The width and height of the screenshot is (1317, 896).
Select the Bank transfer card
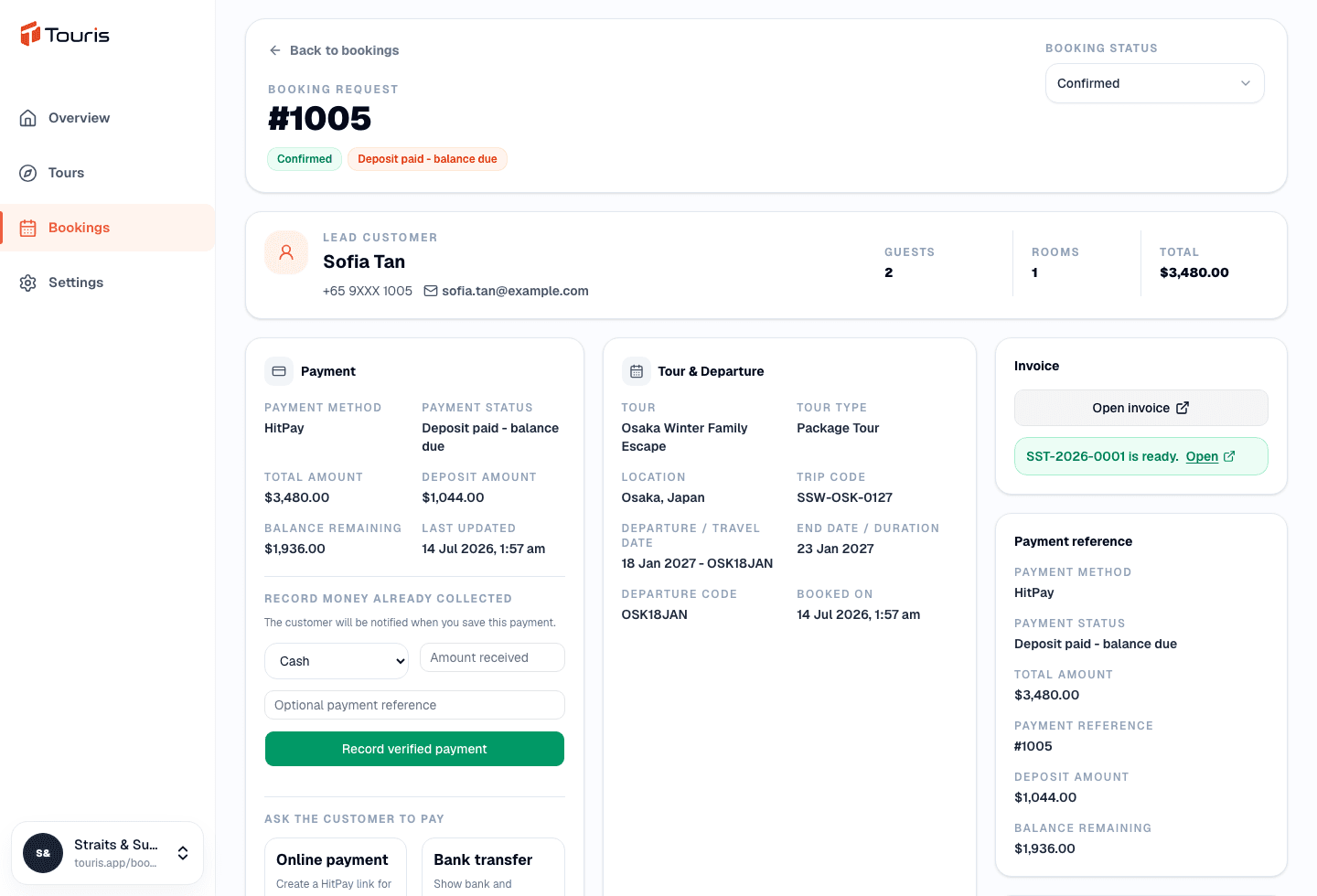click(x=493, y=867)
